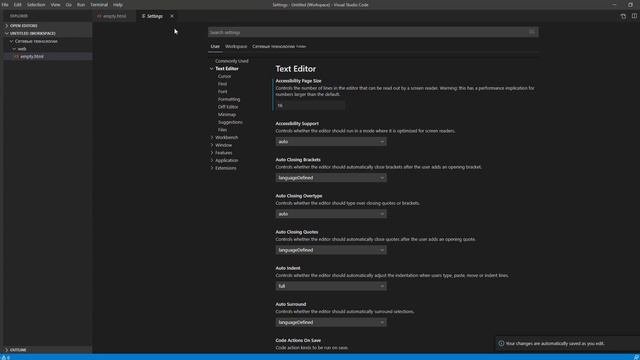Switch to User settings scope tab
640x360 pixels.
coord(215,47)
